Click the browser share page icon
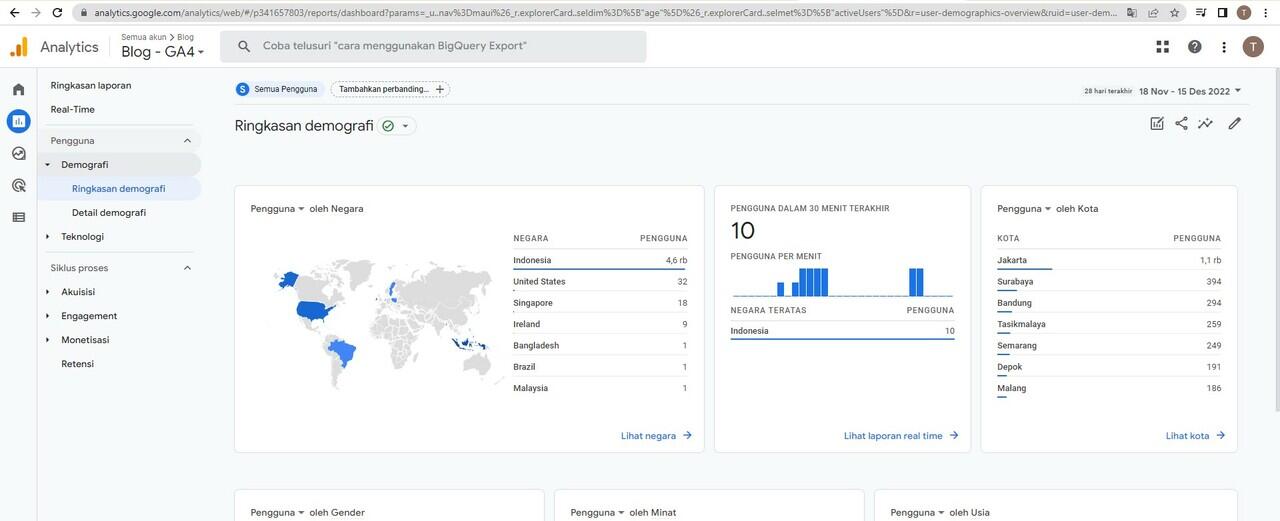This screenshot has height=521, width=1280. pyautogui.click(x=1152, y=13)
